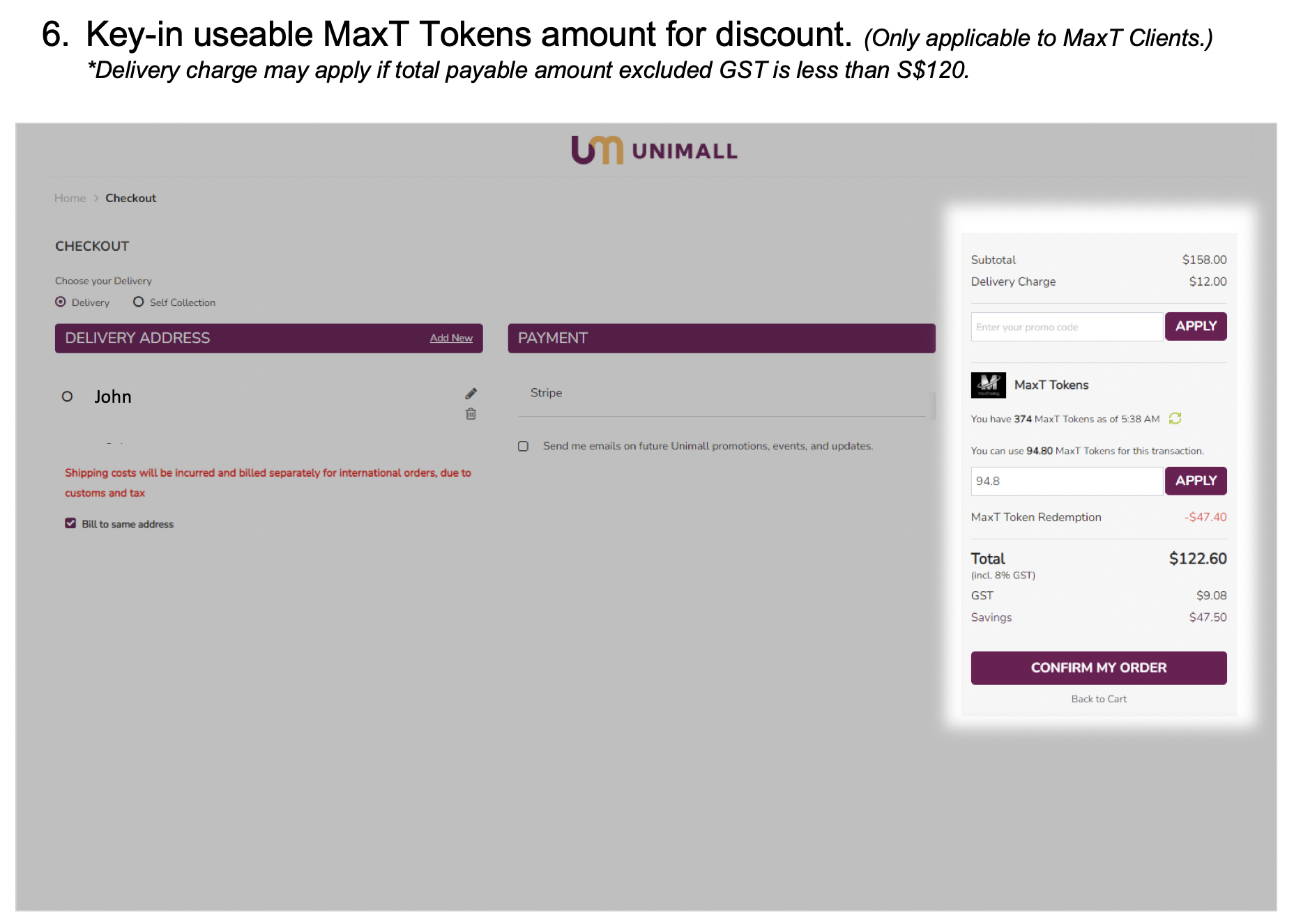This screenshot has width=1294, height=924.
Task: Click the MaxT Tokens logo image
Action: pyautogui.click(x=988, y=385)
